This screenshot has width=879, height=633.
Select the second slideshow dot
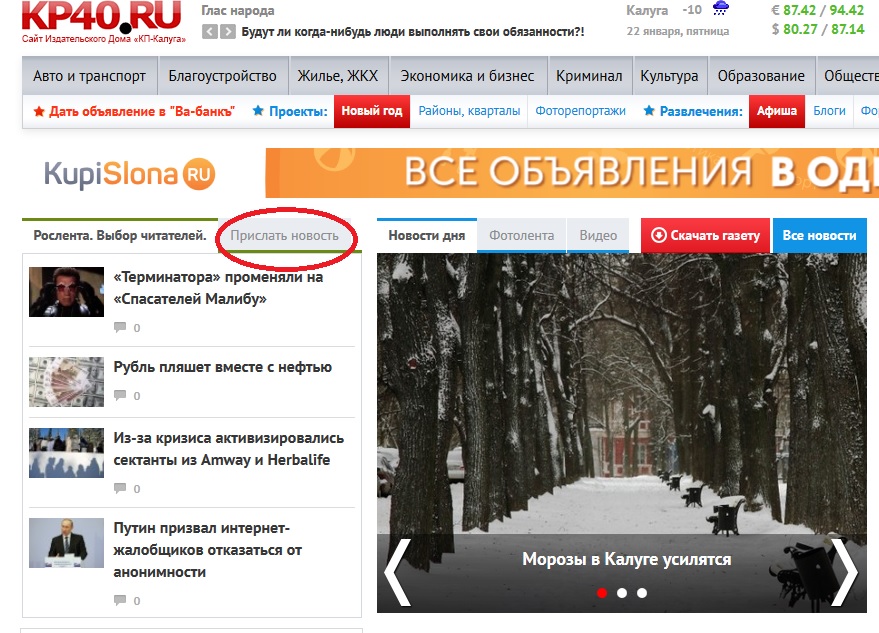click(x=622, y=593)
